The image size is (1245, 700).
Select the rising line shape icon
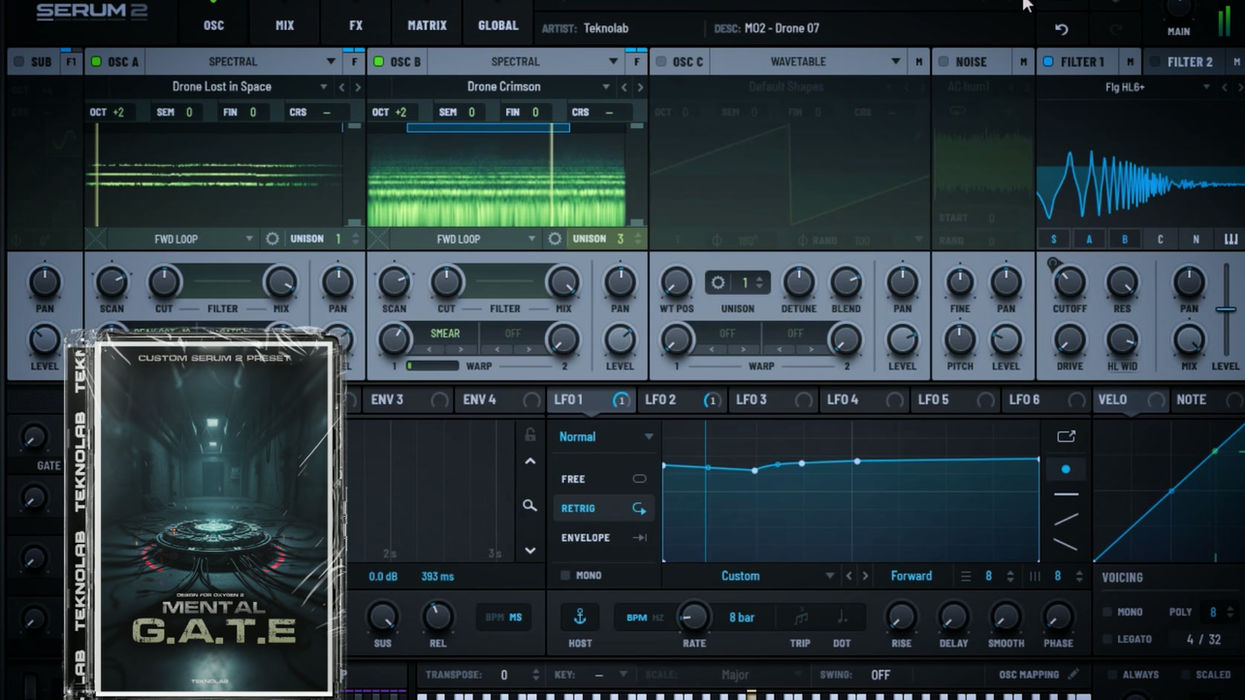tap(1066, 519)
